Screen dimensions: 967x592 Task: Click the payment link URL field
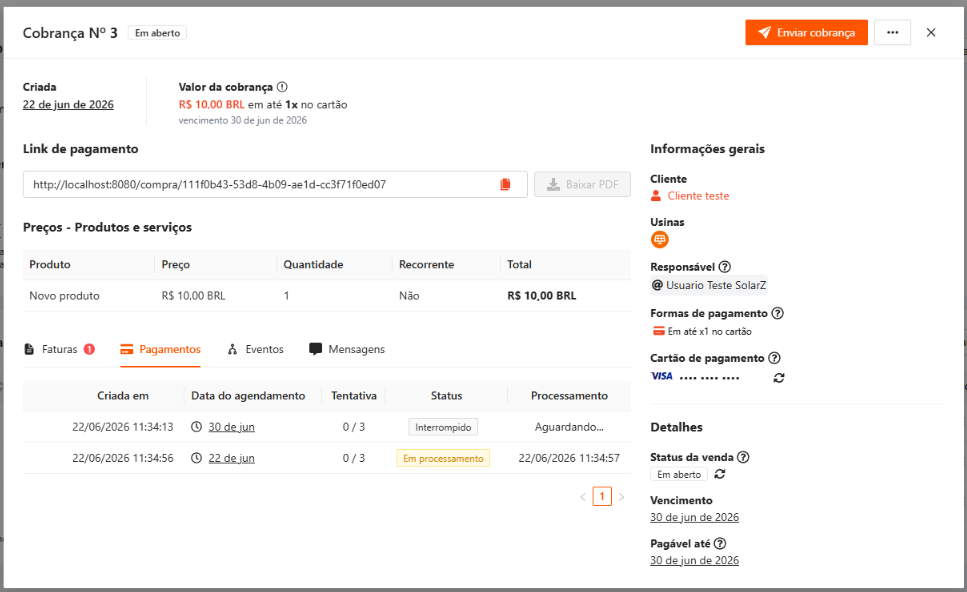[275, 184]
